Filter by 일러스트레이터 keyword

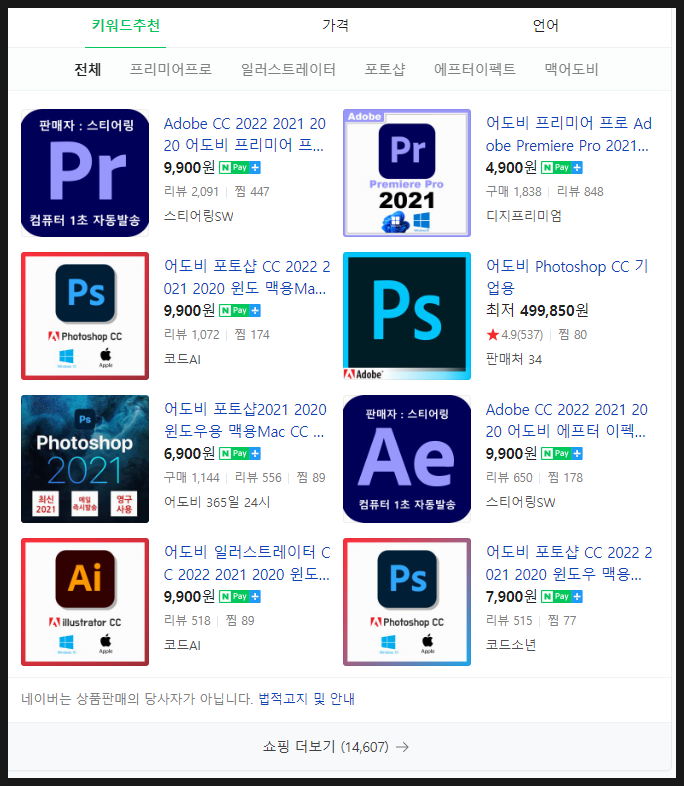point(288,69)
